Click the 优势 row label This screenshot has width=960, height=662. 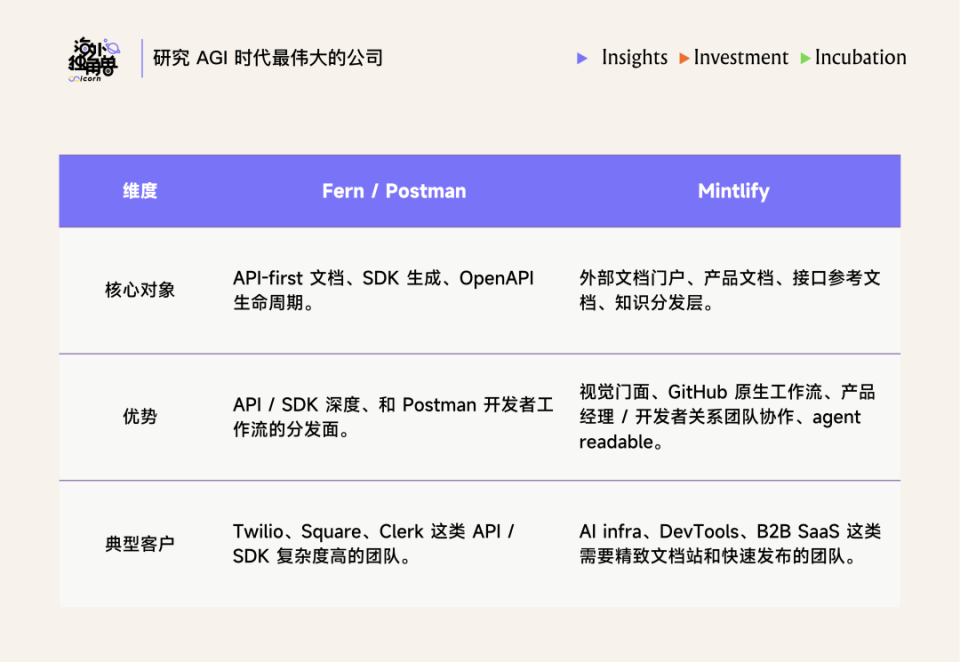pyautogui.click(x=140, y=416)
